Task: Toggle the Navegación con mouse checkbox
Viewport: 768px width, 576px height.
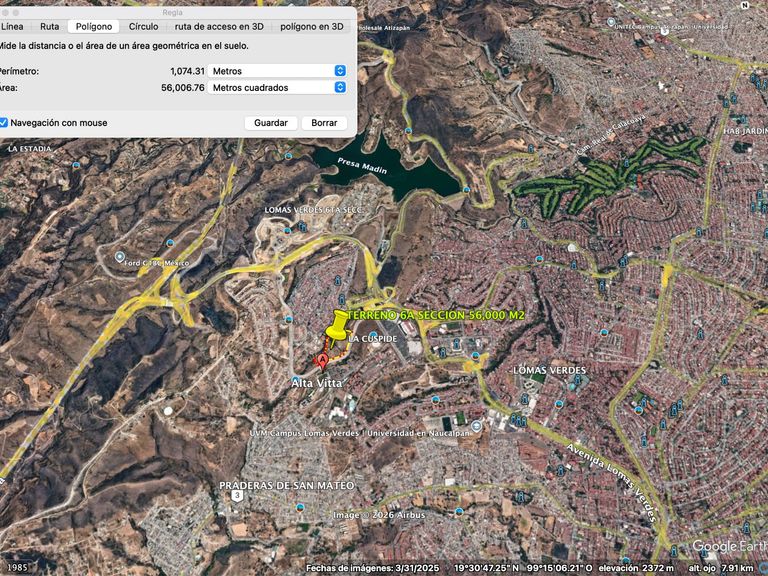Action: [4, 123]
